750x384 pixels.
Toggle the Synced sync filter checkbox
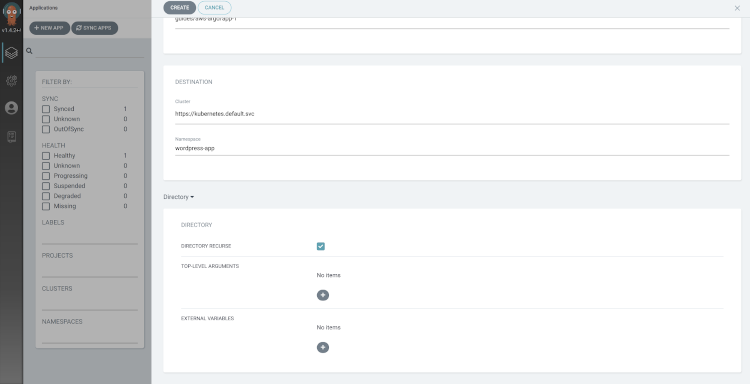(x=46, y=109)
